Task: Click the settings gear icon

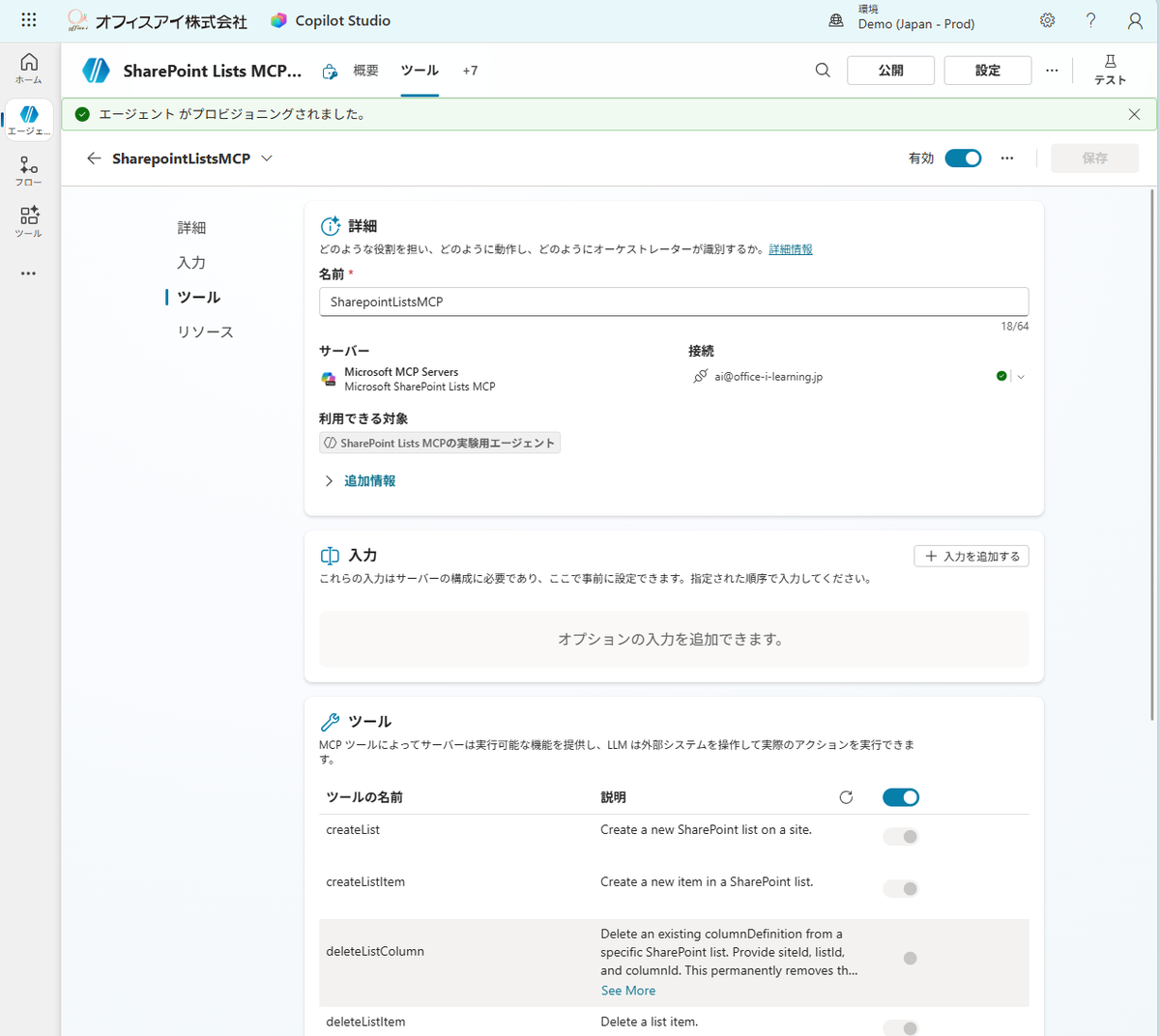Action: pyautogui.click(x=1047, y=20)
